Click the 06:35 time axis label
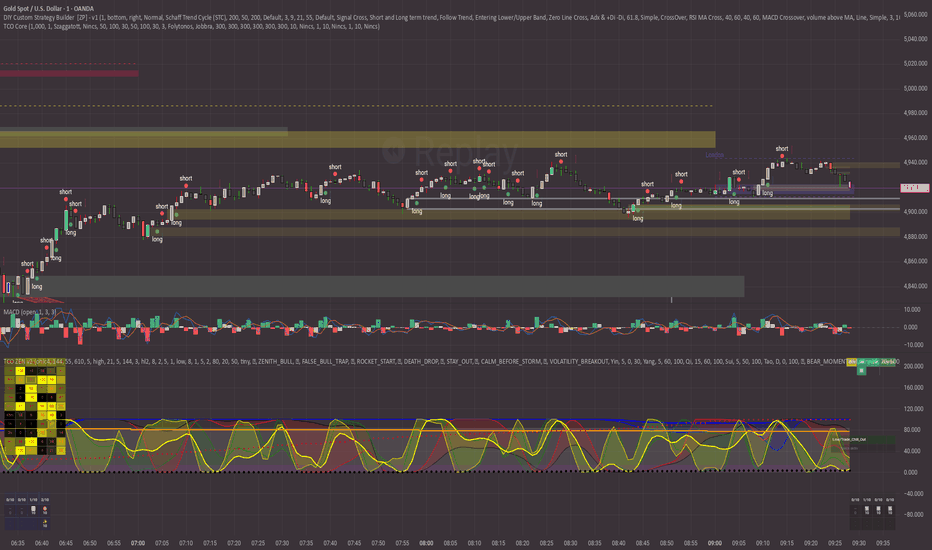 [17, 543]
